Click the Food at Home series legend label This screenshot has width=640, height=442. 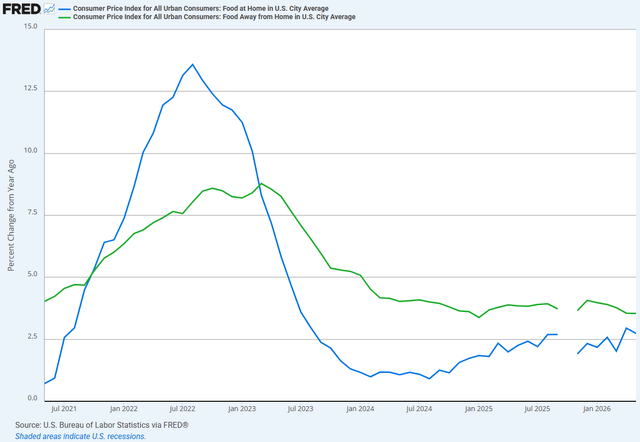click(200, 9)
